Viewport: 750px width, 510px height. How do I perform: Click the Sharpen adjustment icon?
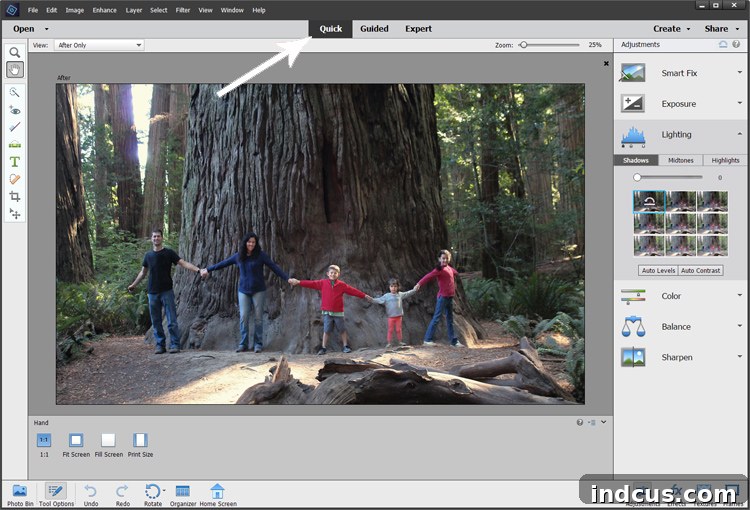coord(633,357)
